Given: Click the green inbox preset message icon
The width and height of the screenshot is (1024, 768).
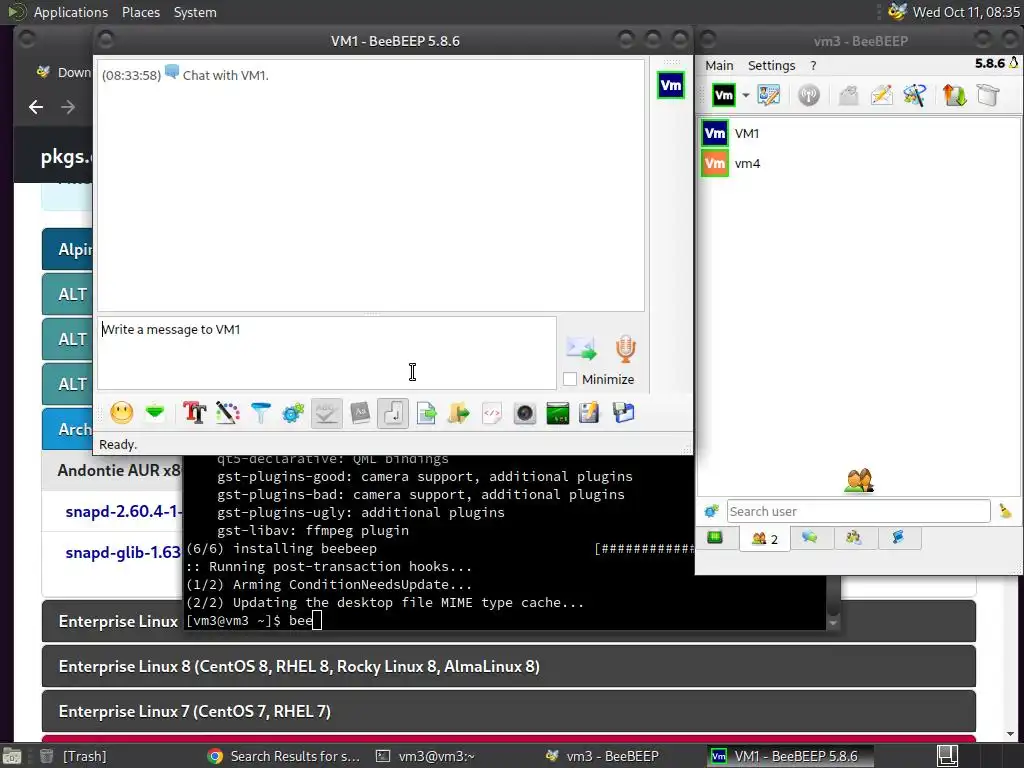Looking at the screenshot, I should (155, 413).
